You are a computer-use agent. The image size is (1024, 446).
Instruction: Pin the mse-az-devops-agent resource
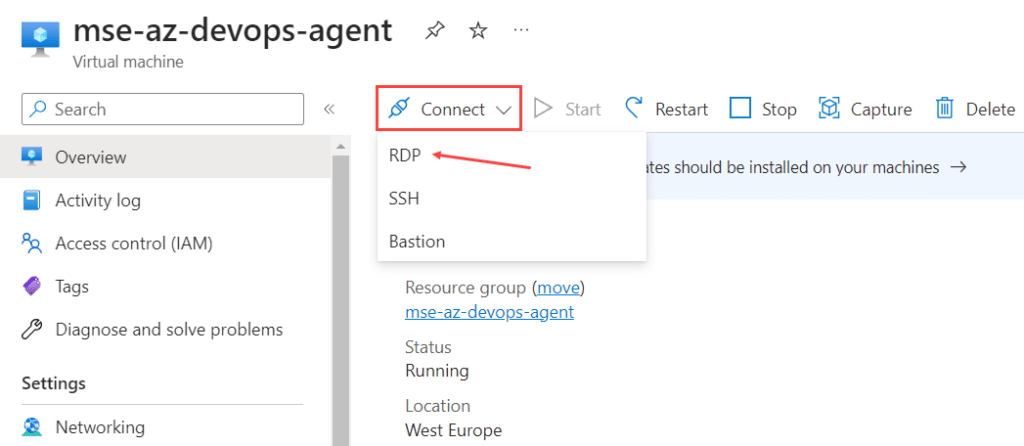(x=434, y=30)
